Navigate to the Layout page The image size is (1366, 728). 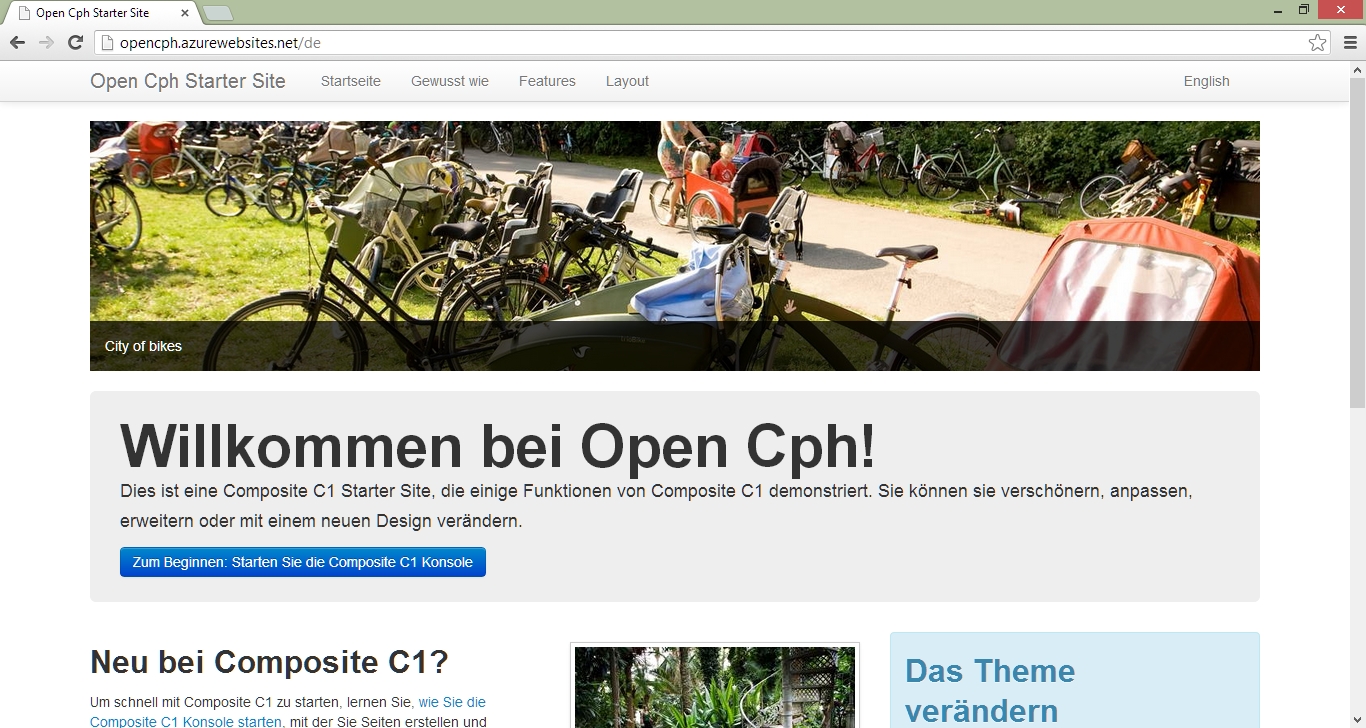(x=627, y=81)
